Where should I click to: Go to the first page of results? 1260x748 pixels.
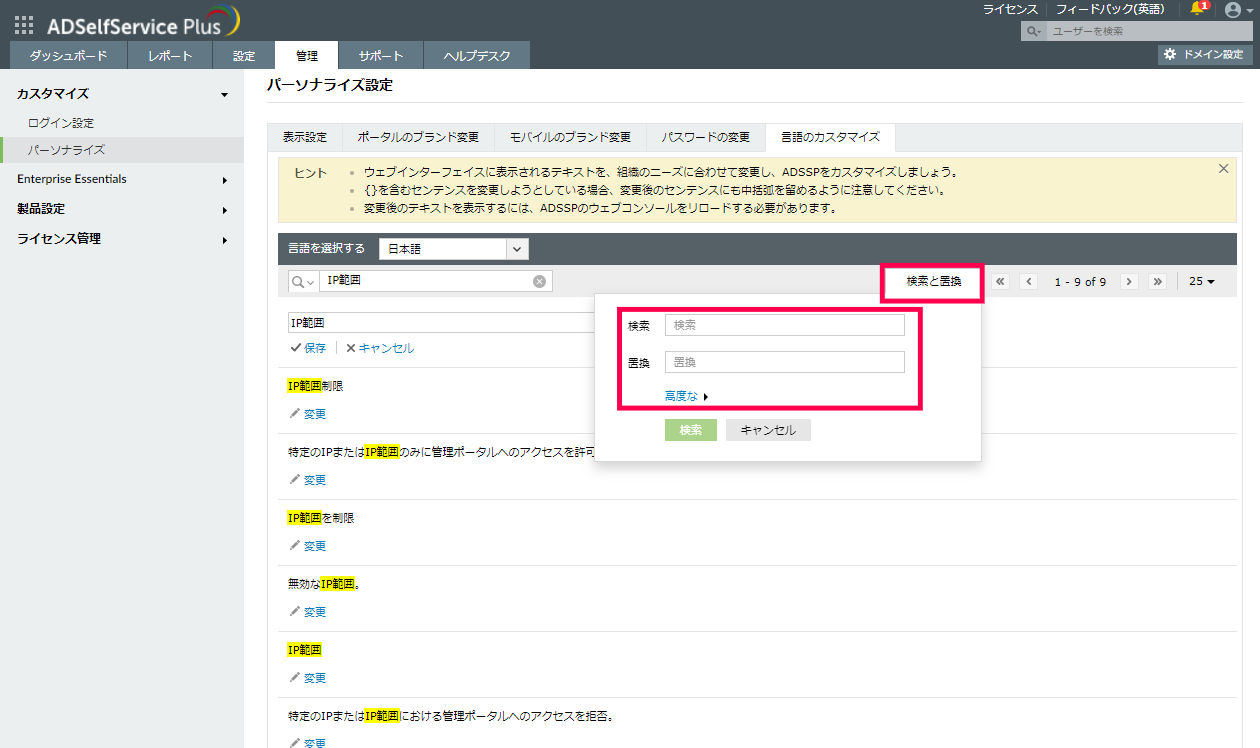1000,282
